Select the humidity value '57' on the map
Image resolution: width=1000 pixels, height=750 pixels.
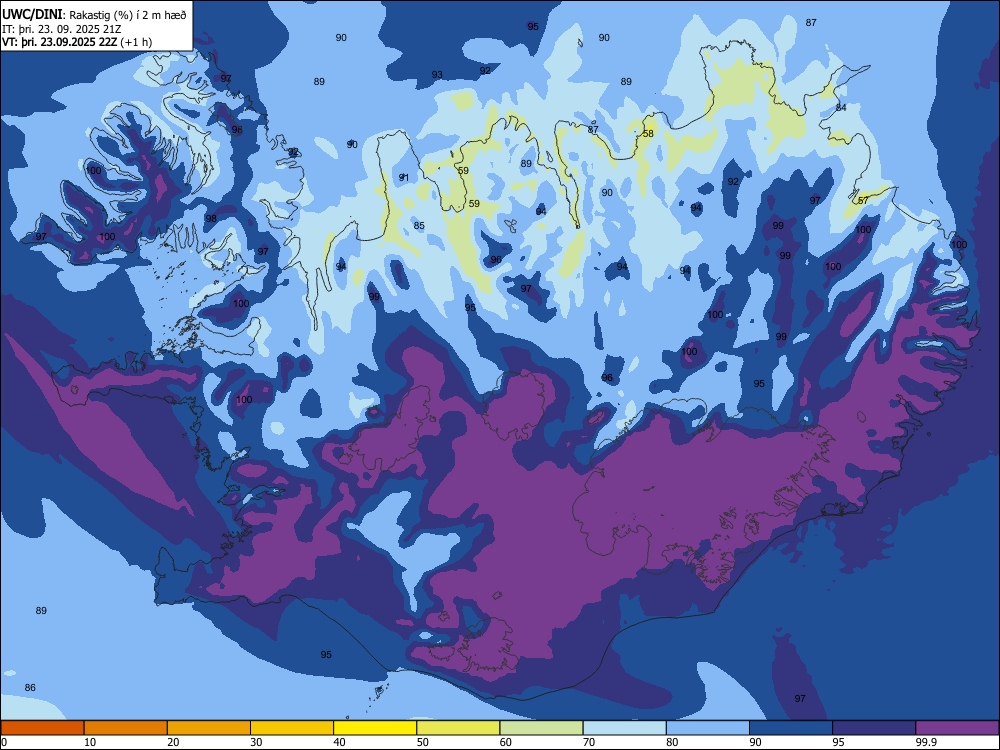tap(863, 200)
